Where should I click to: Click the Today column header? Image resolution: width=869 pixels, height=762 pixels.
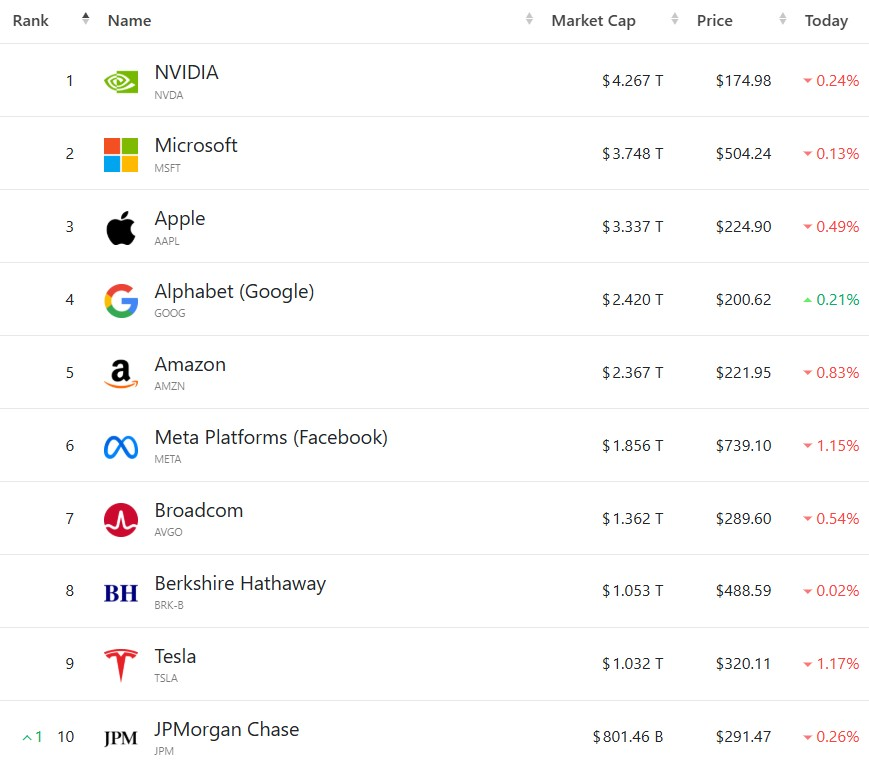[x=826, y=21]
